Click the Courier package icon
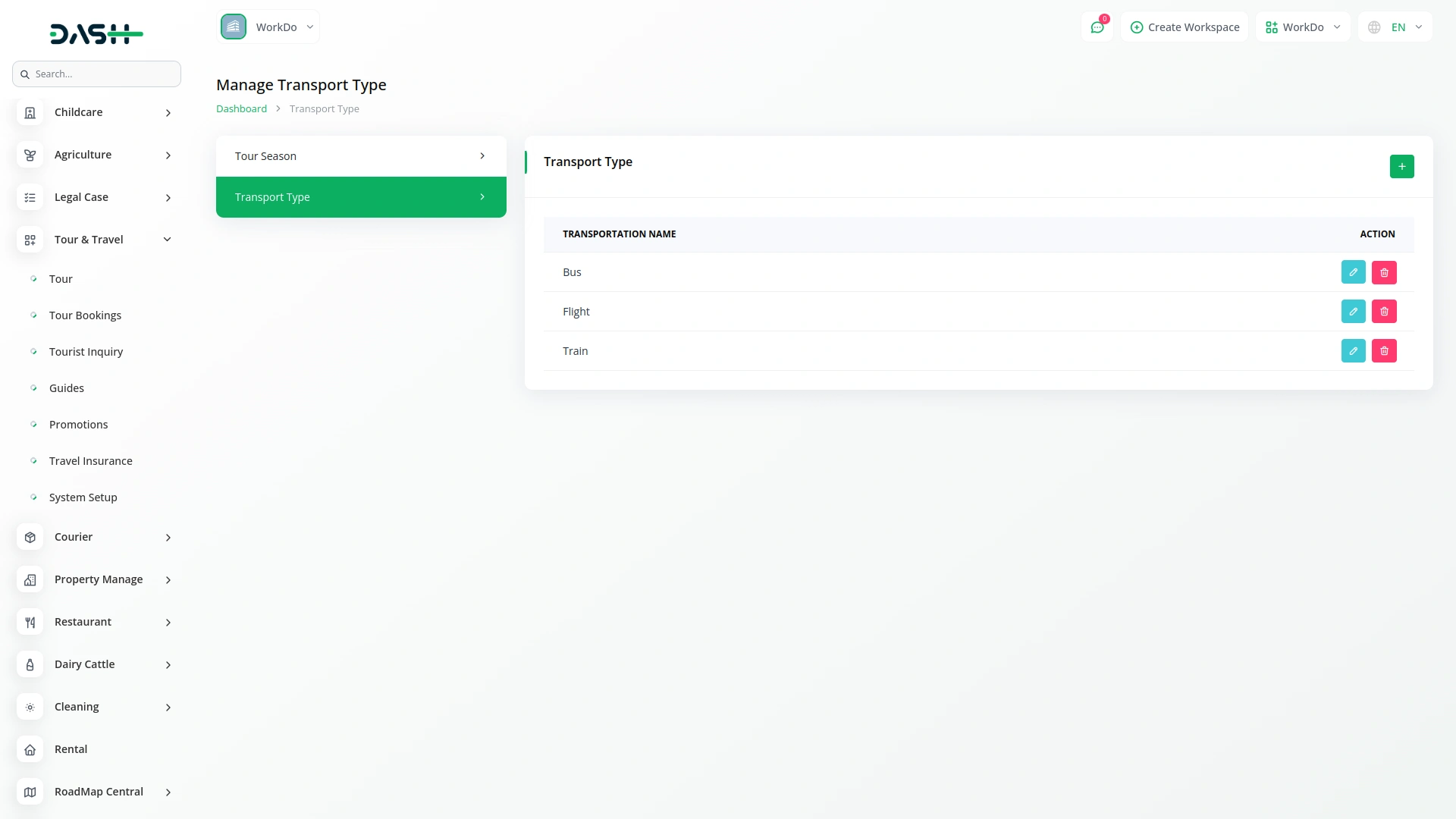This screenshot has width=1456, height=819. coord(30,537)
